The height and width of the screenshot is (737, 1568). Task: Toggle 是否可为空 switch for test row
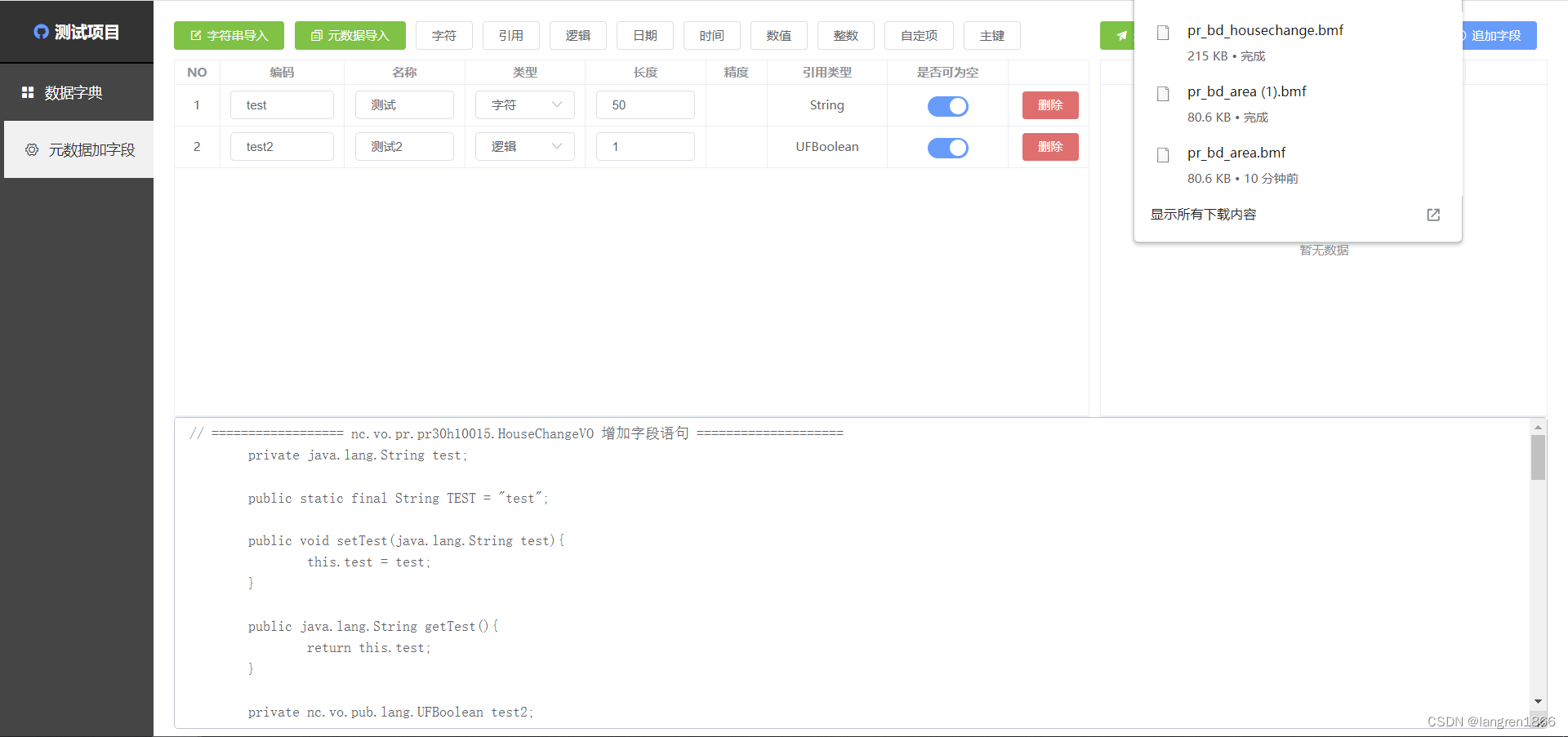947,106
